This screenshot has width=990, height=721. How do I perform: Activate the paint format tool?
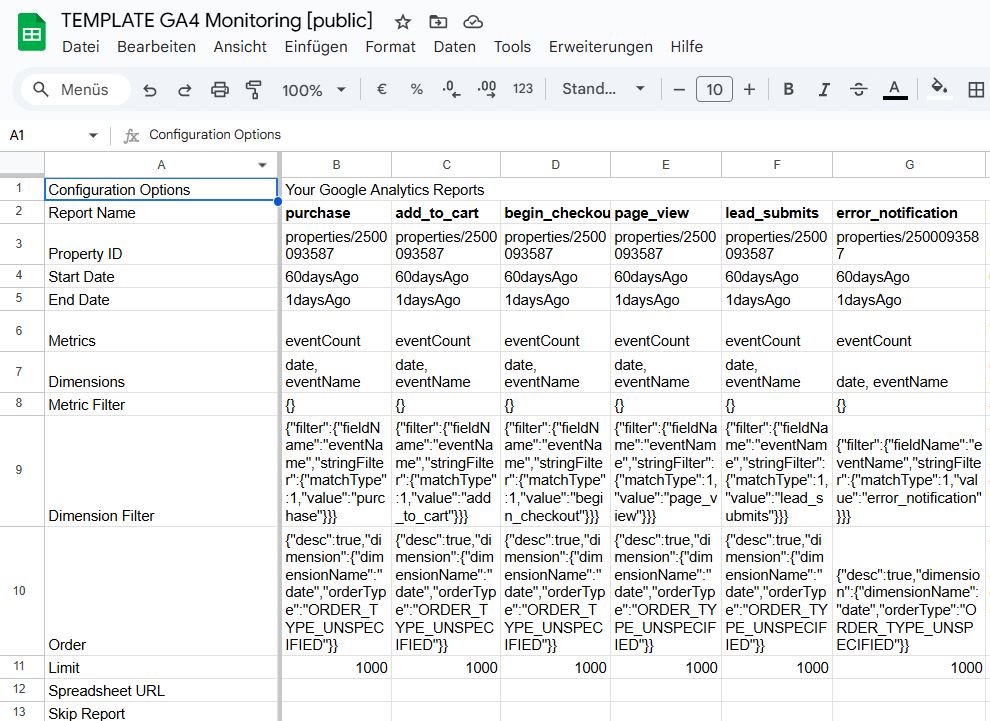tap(253, 89)
